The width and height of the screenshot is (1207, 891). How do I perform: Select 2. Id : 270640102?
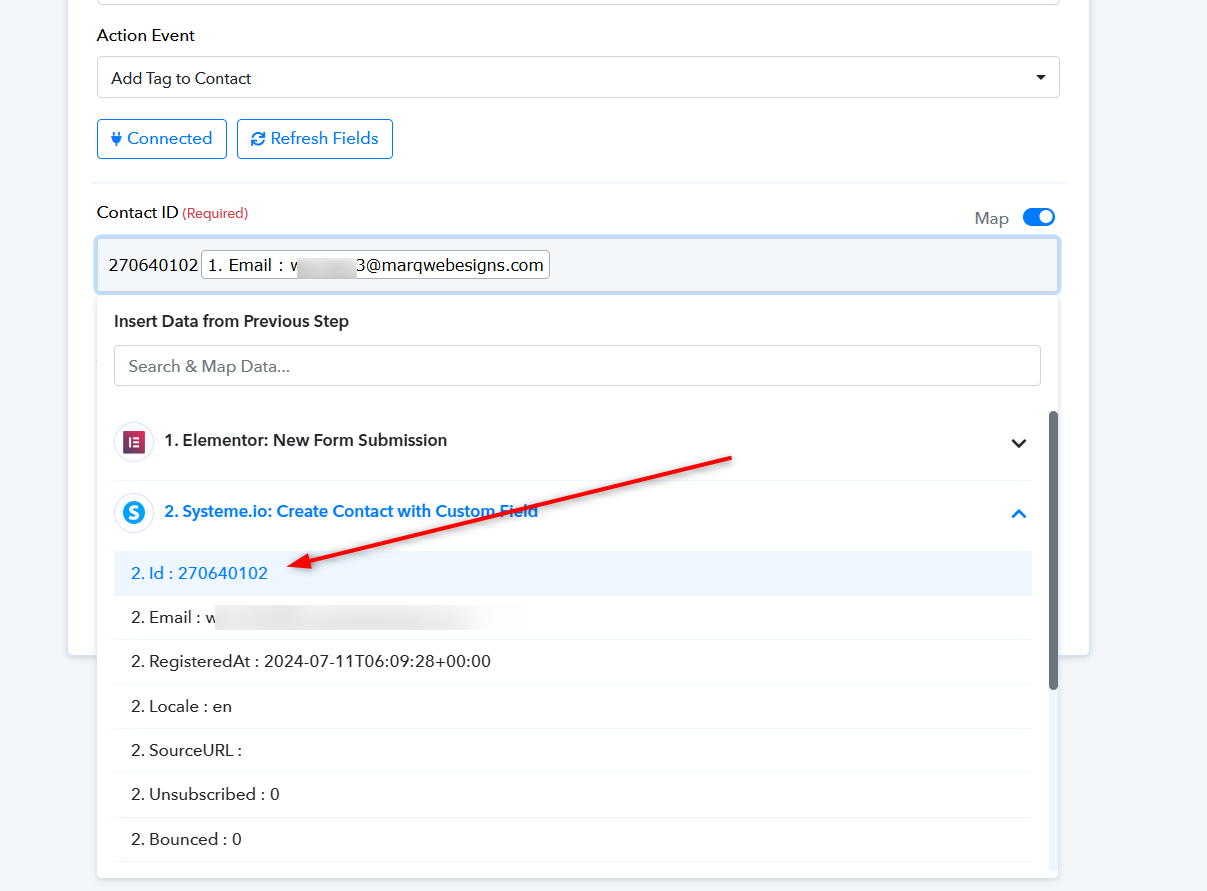tap(573, 573)
